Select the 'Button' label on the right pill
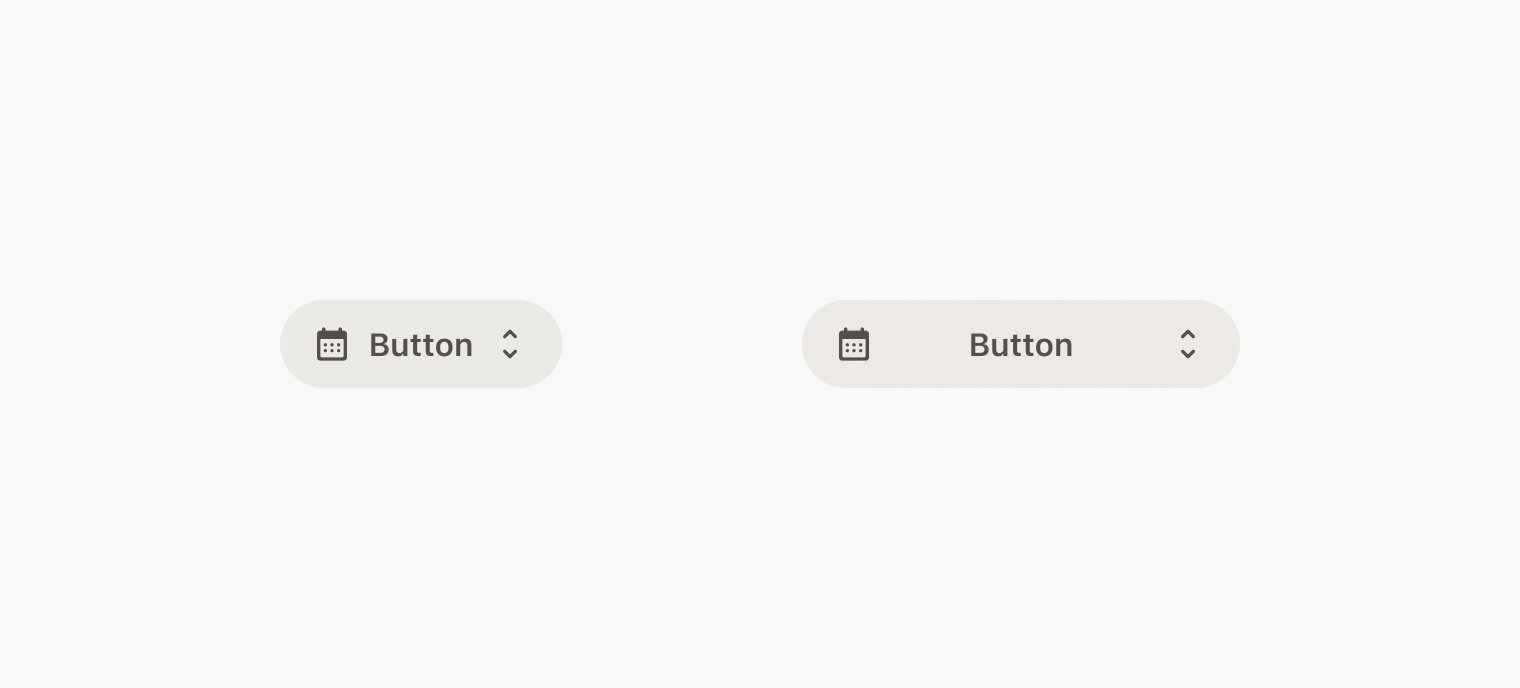1520x688 pixels. (x=1020, y=344)
